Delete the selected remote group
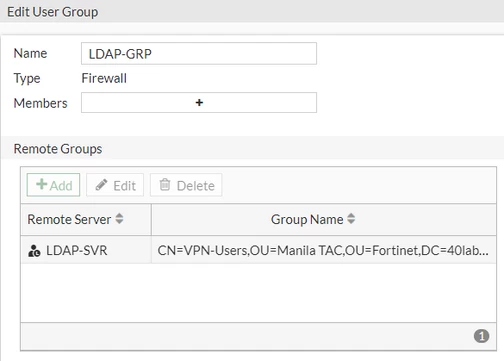Viewport: 504px width, 361px height. tap(186, 185)
